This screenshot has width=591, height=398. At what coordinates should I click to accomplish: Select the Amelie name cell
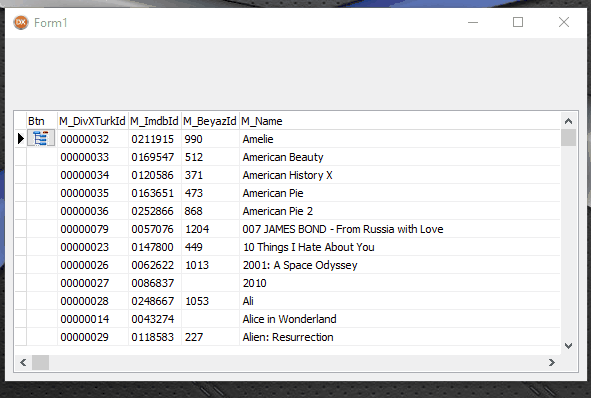(400, 139)
